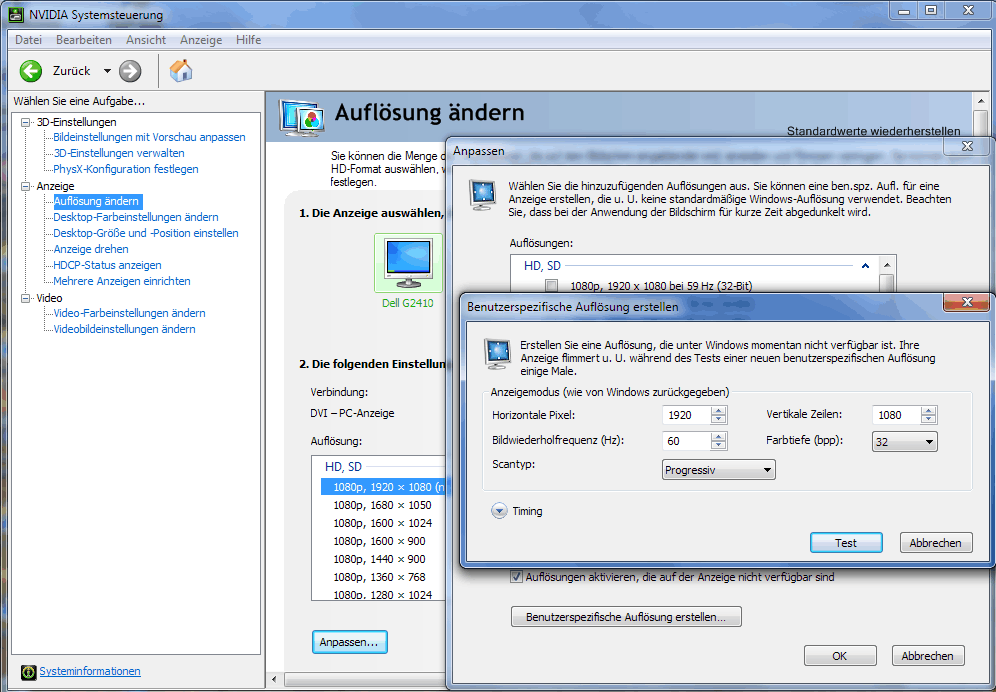Click Benutzerspezifische Auflösung erstellen... button
This screenshot has height=692, width=996.
click(x=626, y=617)
